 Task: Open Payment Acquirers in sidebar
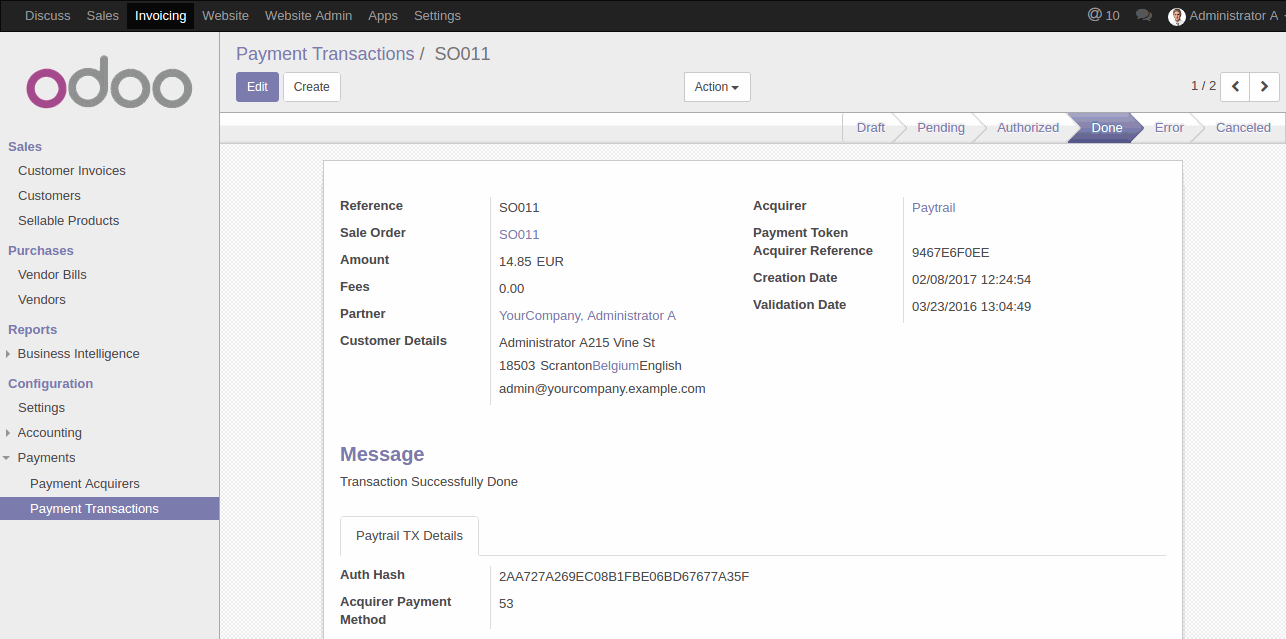(85, 484)
